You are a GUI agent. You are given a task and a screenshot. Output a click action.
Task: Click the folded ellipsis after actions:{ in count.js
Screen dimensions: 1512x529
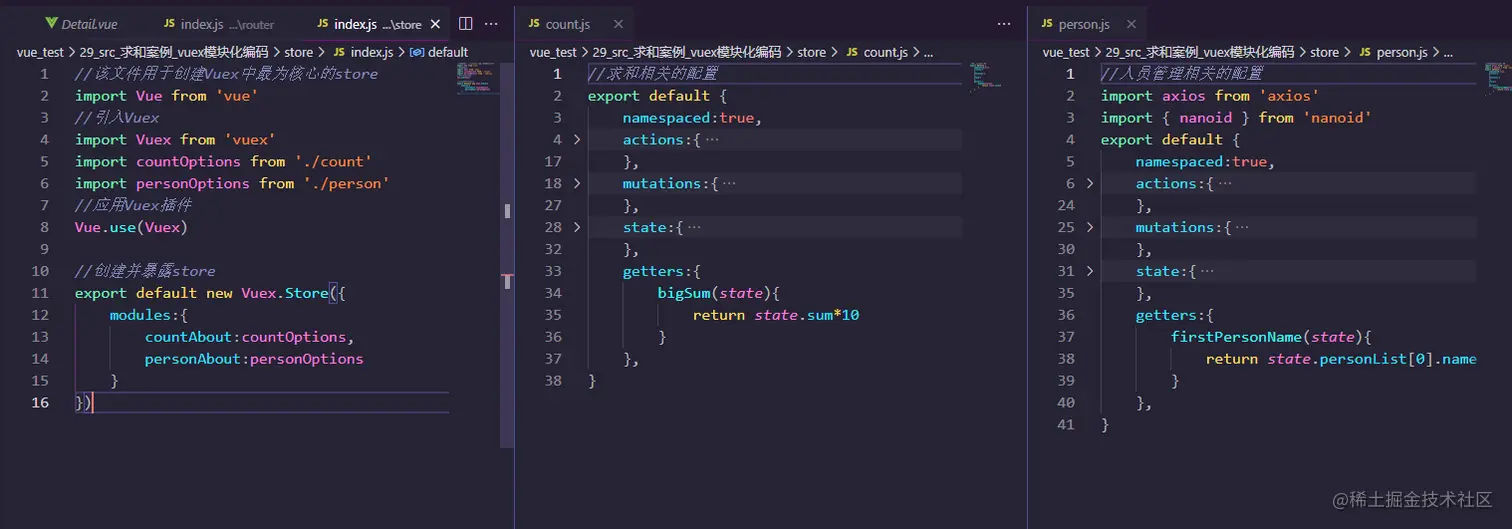(x=712, y=140)
